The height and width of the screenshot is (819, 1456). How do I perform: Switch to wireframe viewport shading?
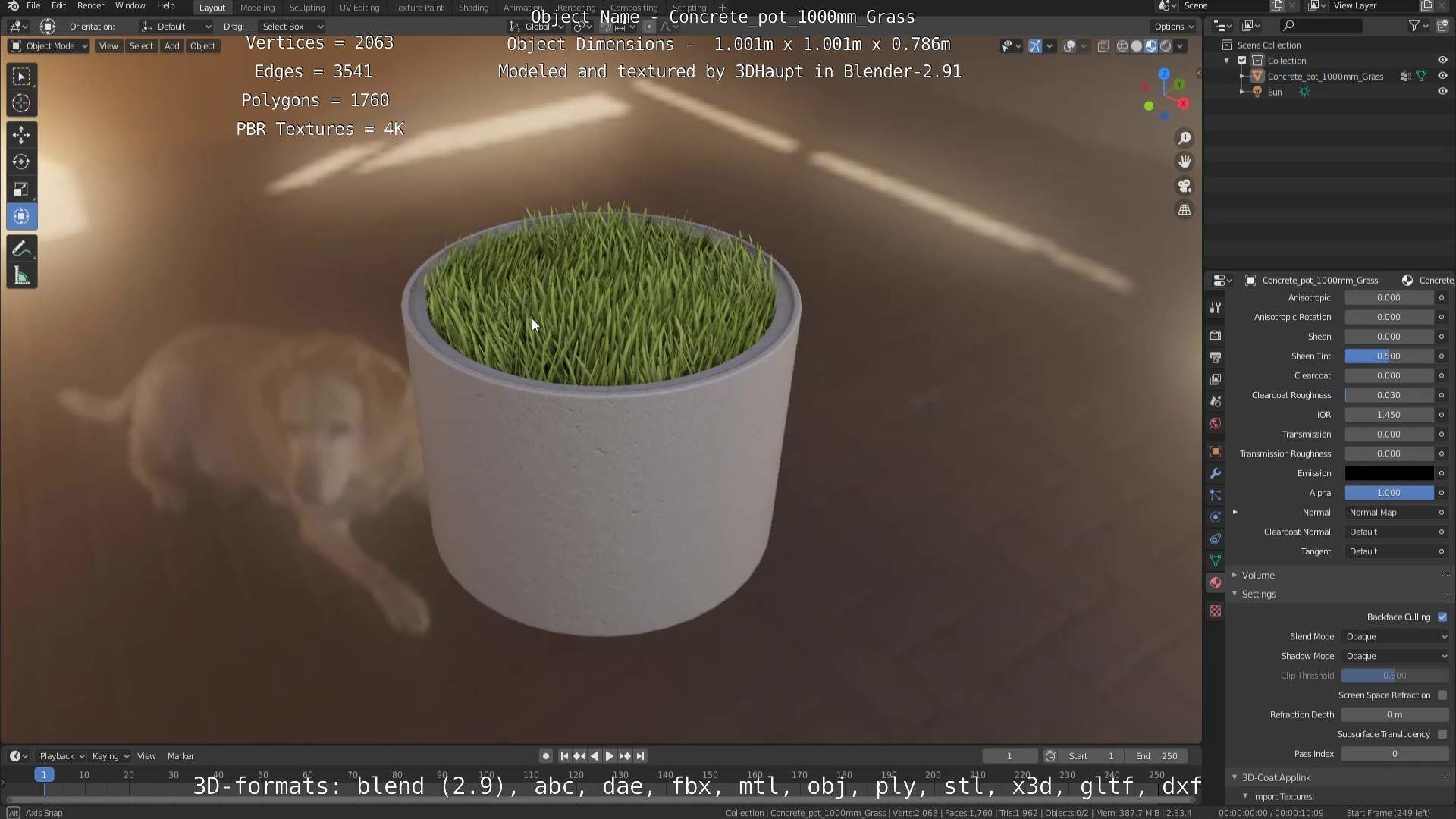click(1122, 46)
